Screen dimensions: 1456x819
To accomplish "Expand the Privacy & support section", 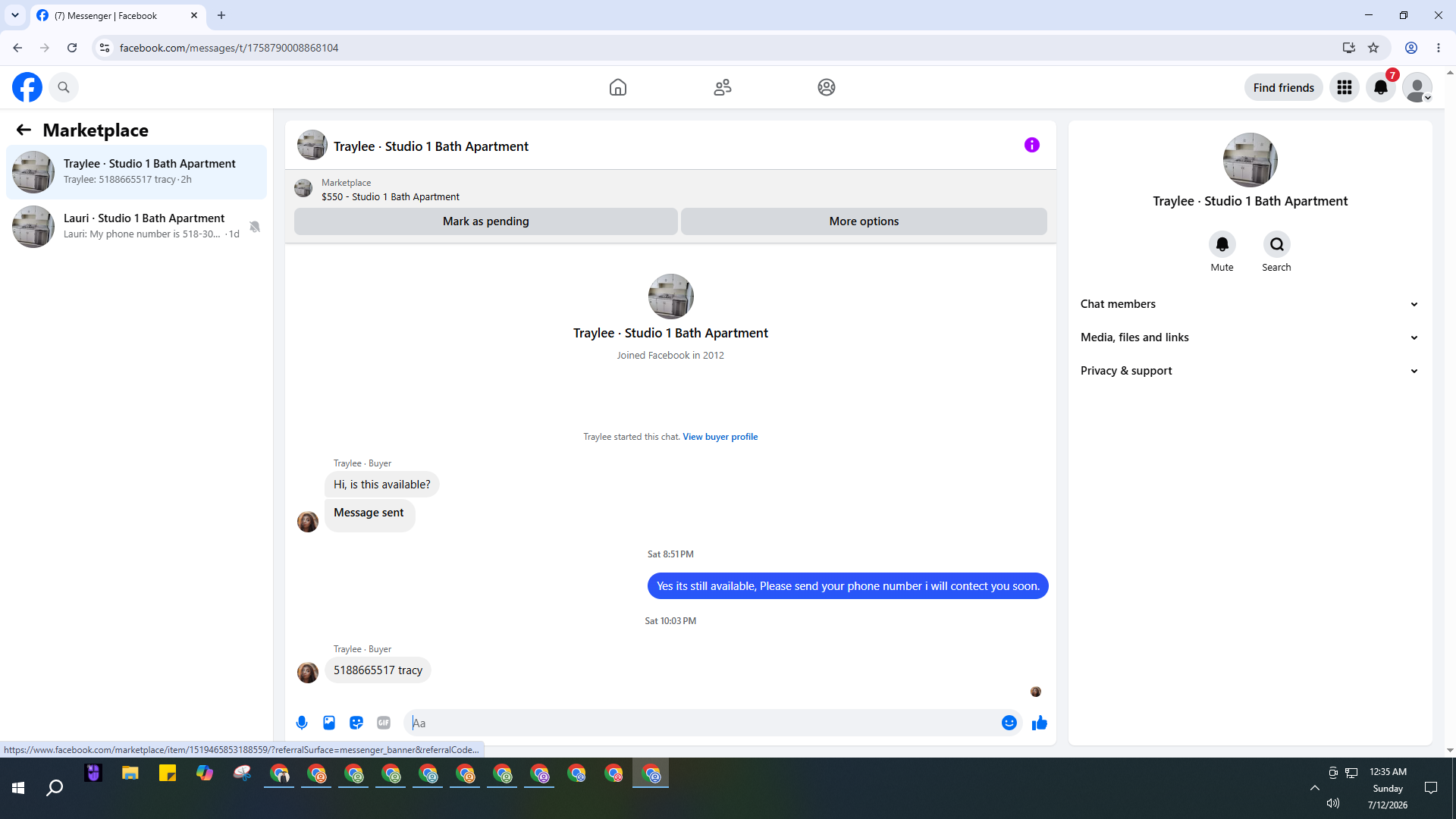I will (x=1250, y=371).
